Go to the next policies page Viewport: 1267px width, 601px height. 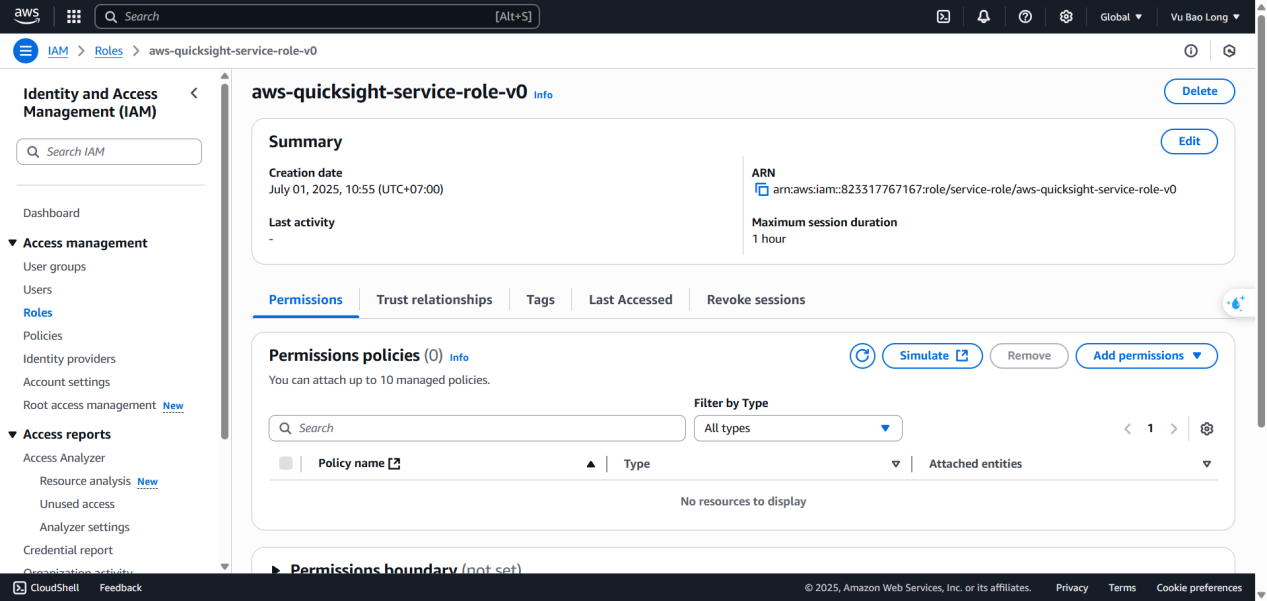(x=1174, y=428)
